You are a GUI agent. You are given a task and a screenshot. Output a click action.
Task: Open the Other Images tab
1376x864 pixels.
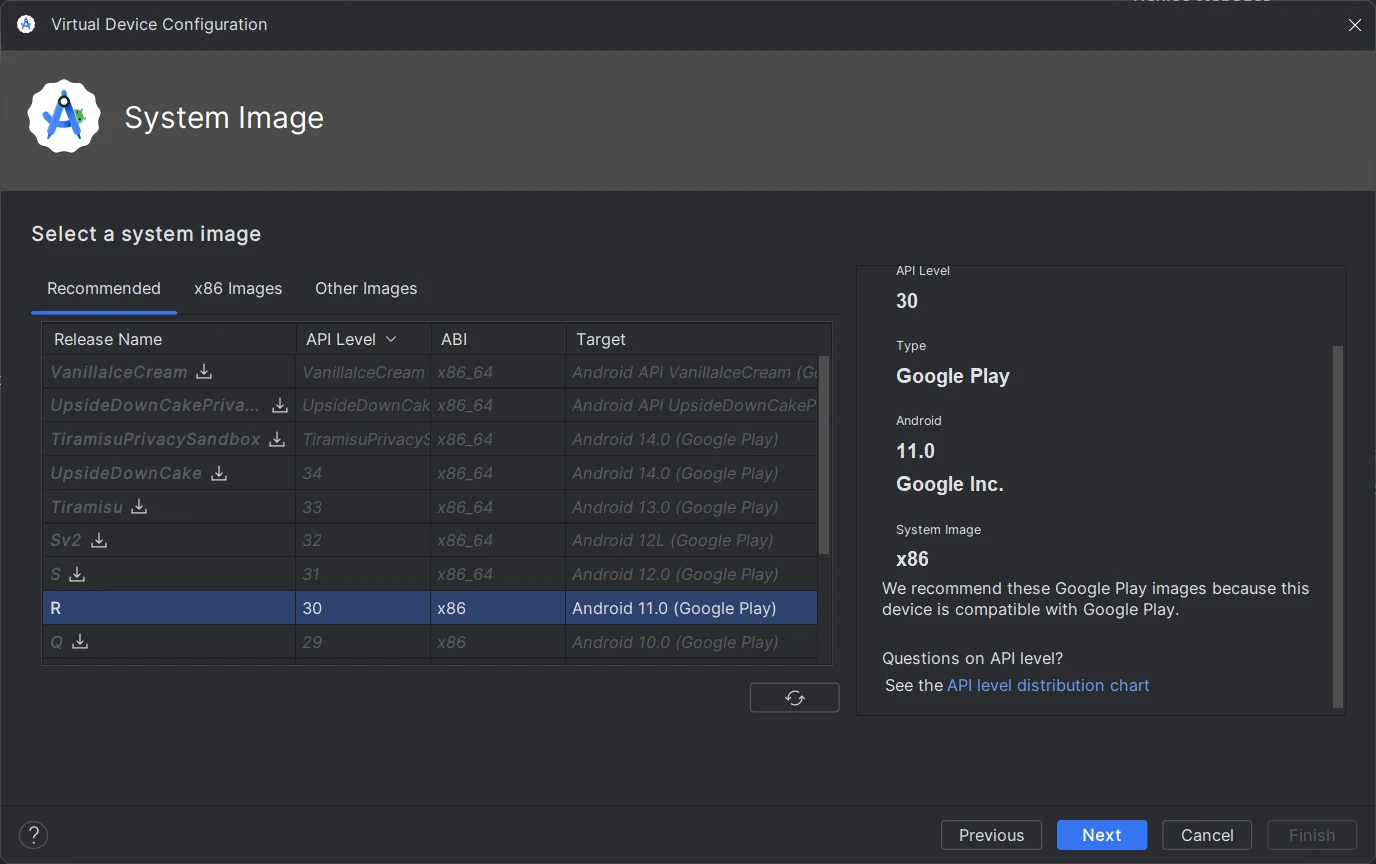click(366, 289)
